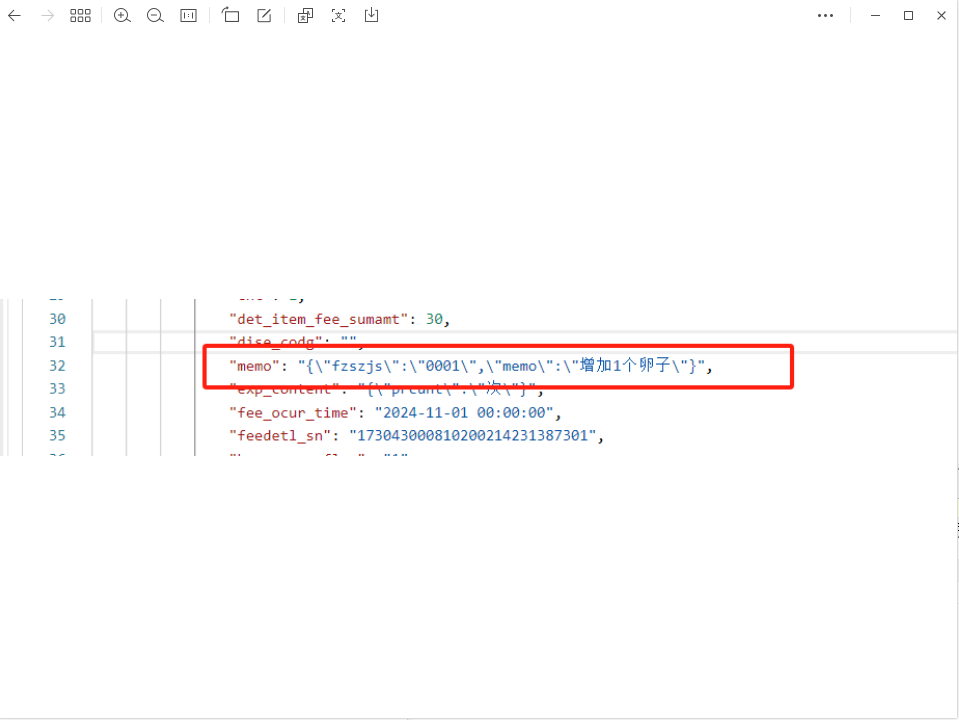Click the fee_ocur_time key text
This screenshot has width=959, height=720.
click(293, 413)
